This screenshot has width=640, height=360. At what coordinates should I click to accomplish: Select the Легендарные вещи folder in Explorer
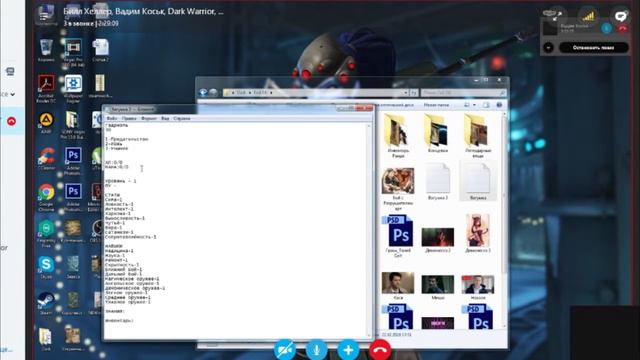(x=478, y=136)
